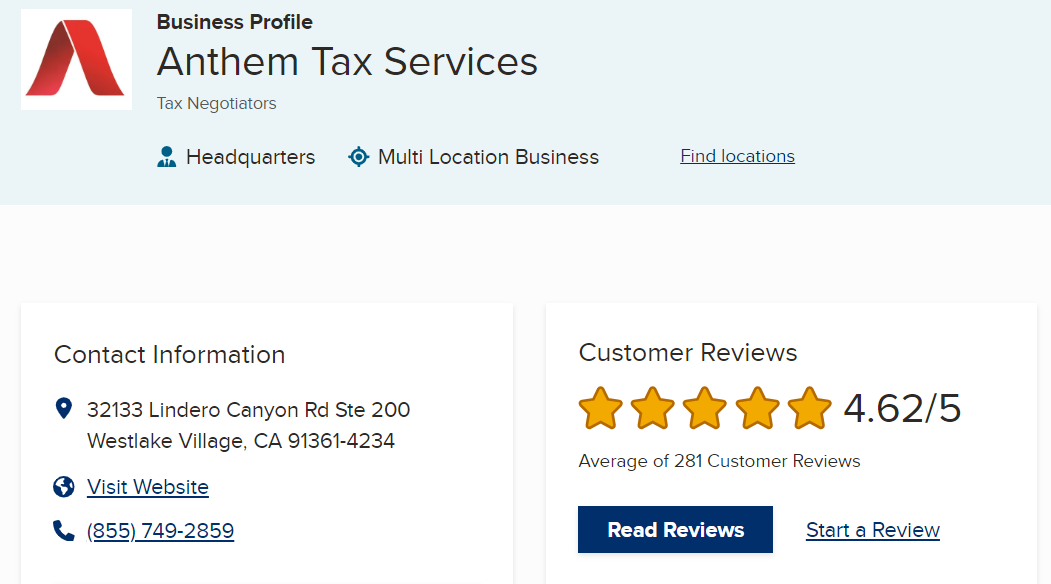
Task: Click the Tax Negotiators category label
Action: click(216, 103)
